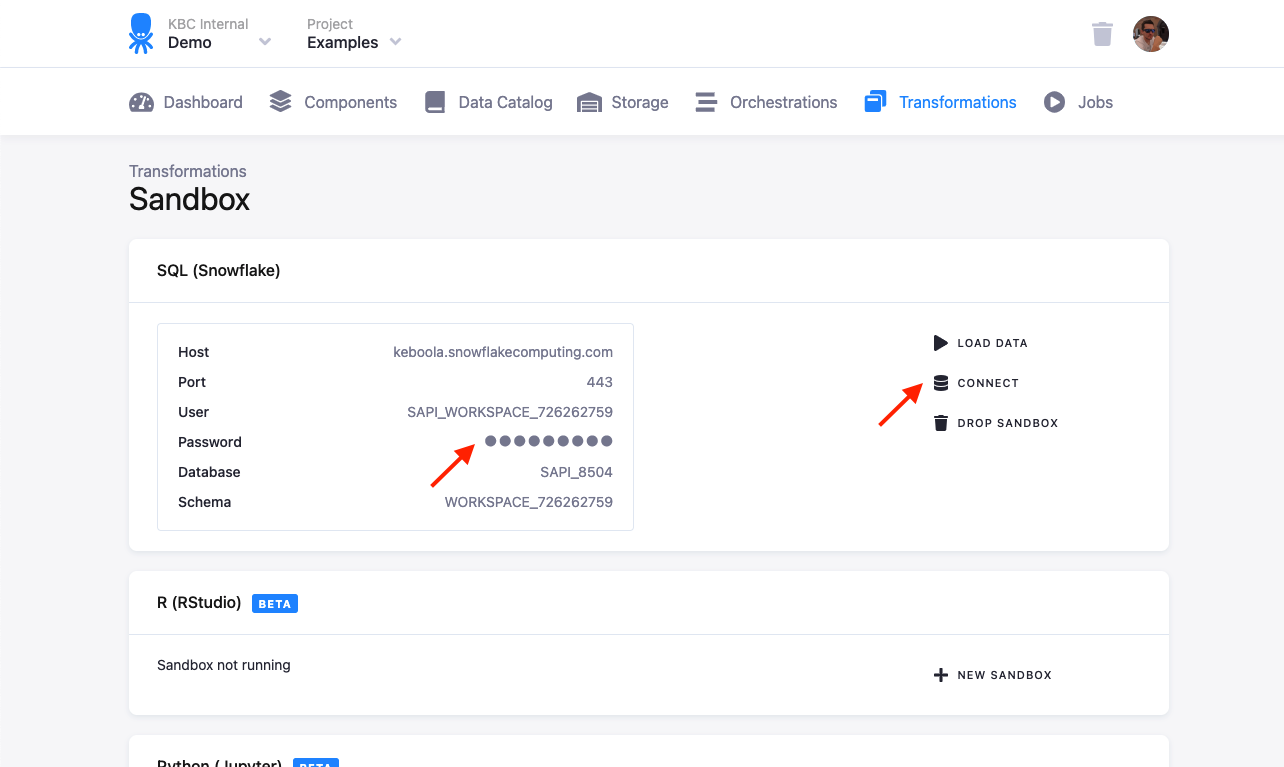Viewport: 1284px width, 767px height.
Task: Select host keboola.snowflakecomputing.com
Action: coord(503,352)
